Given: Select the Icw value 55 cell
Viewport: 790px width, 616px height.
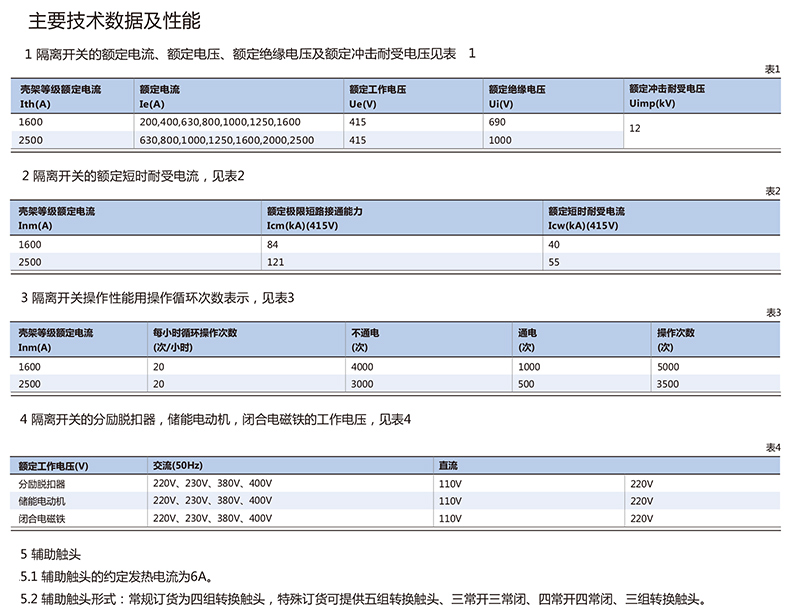Looking at the screenshot, I should coord(555,261).
